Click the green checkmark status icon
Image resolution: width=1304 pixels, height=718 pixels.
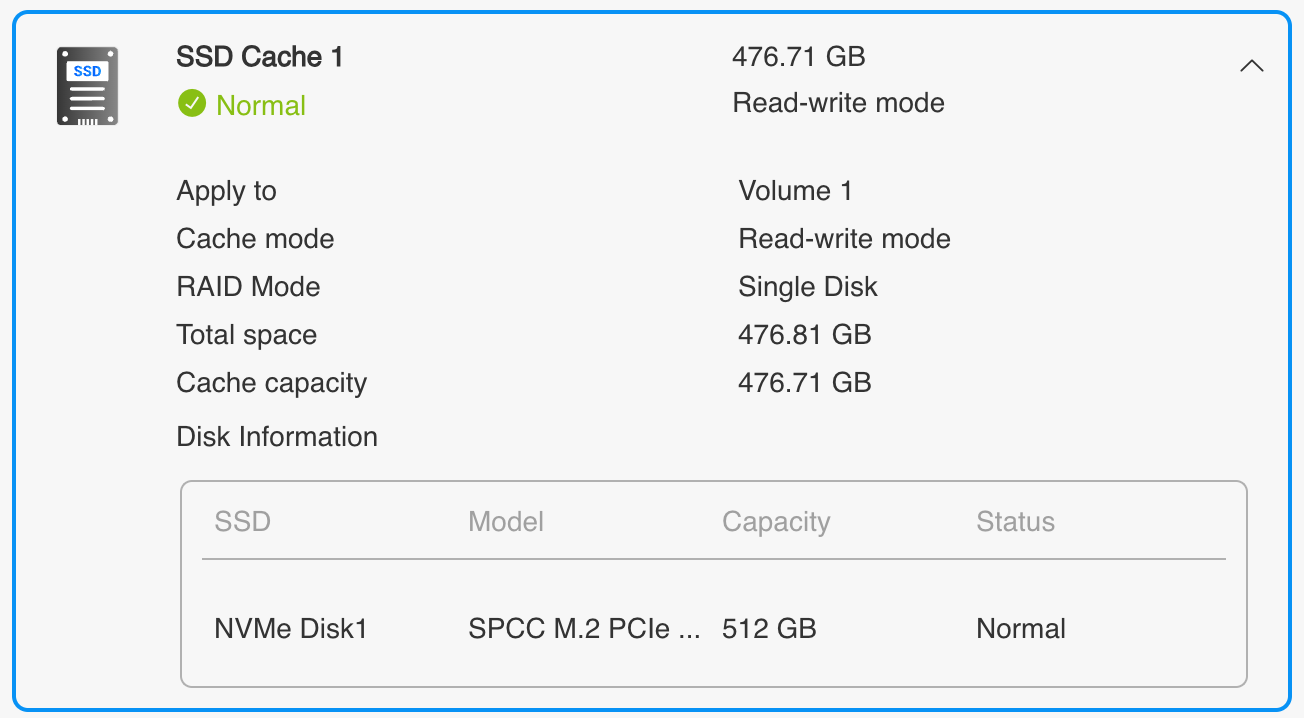click(x=191, y=104)
